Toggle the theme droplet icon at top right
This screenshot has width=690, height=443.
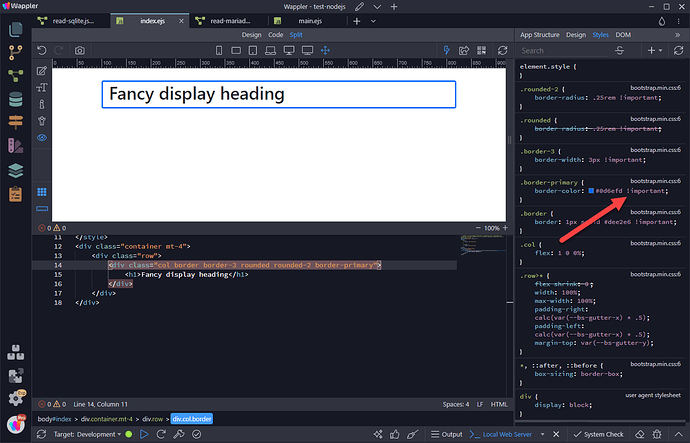pyautogui.click(x=662, y=22)
